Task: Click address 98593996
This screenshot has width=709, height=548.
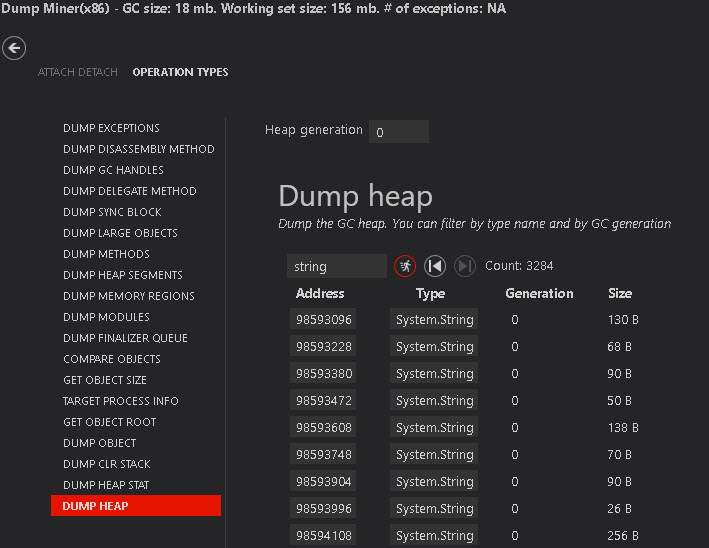Action: (323, 509)
